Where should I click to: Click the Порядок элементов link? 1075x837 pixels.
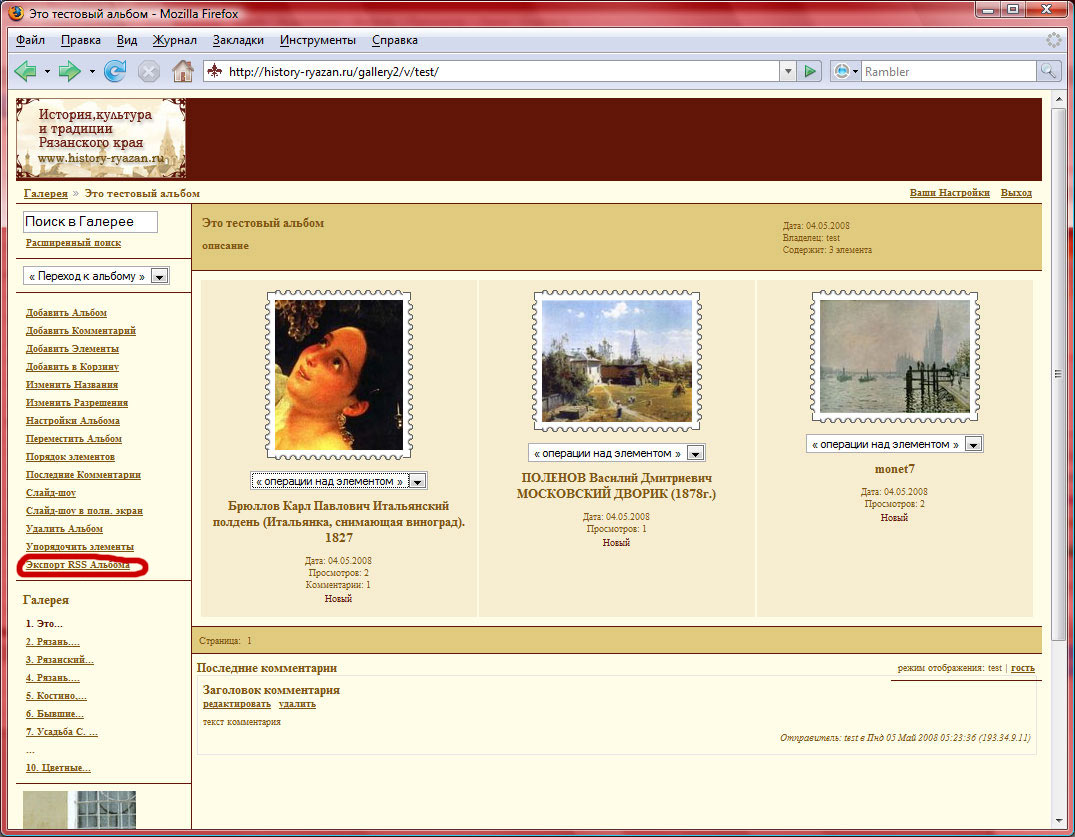(71, 457)
